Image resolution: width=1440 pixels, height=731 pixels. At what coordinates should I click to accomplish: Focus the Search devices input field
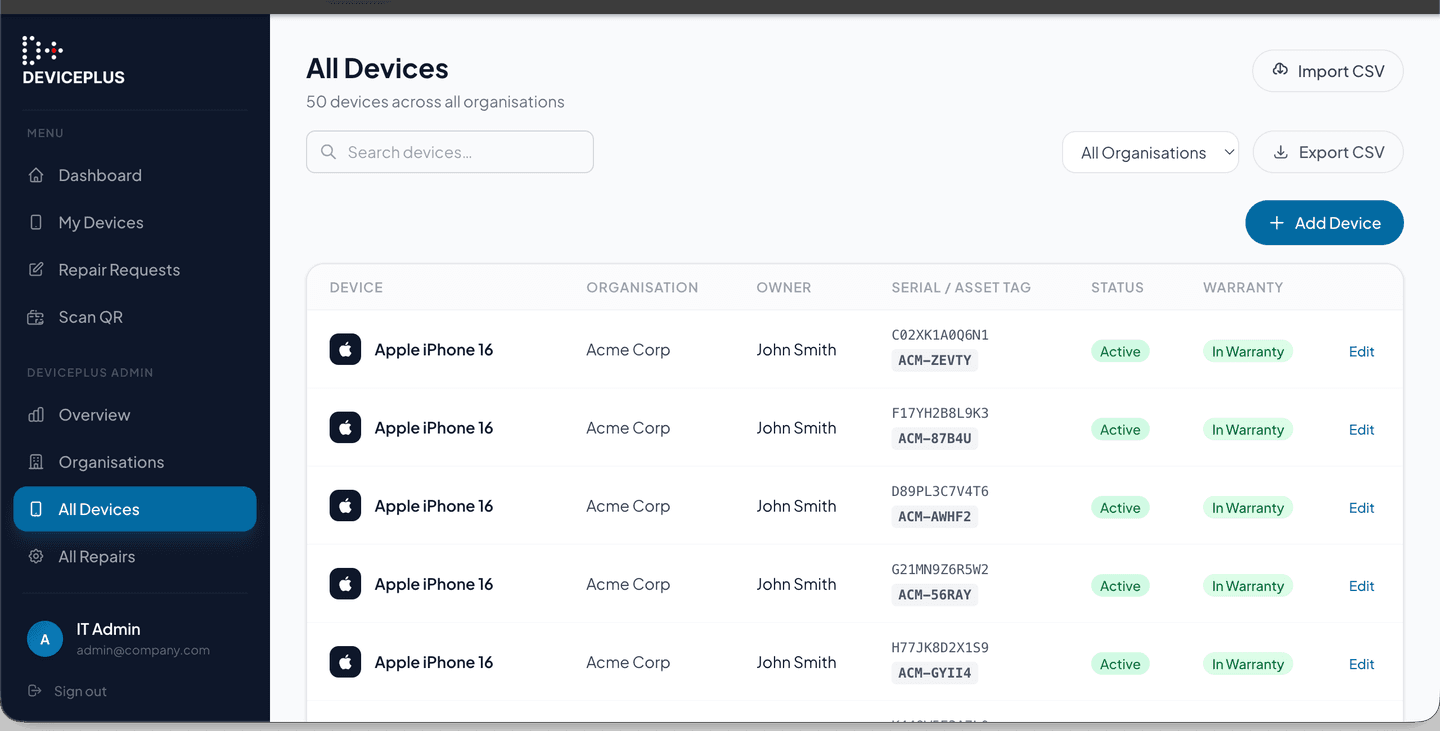[x=450, y=152]
